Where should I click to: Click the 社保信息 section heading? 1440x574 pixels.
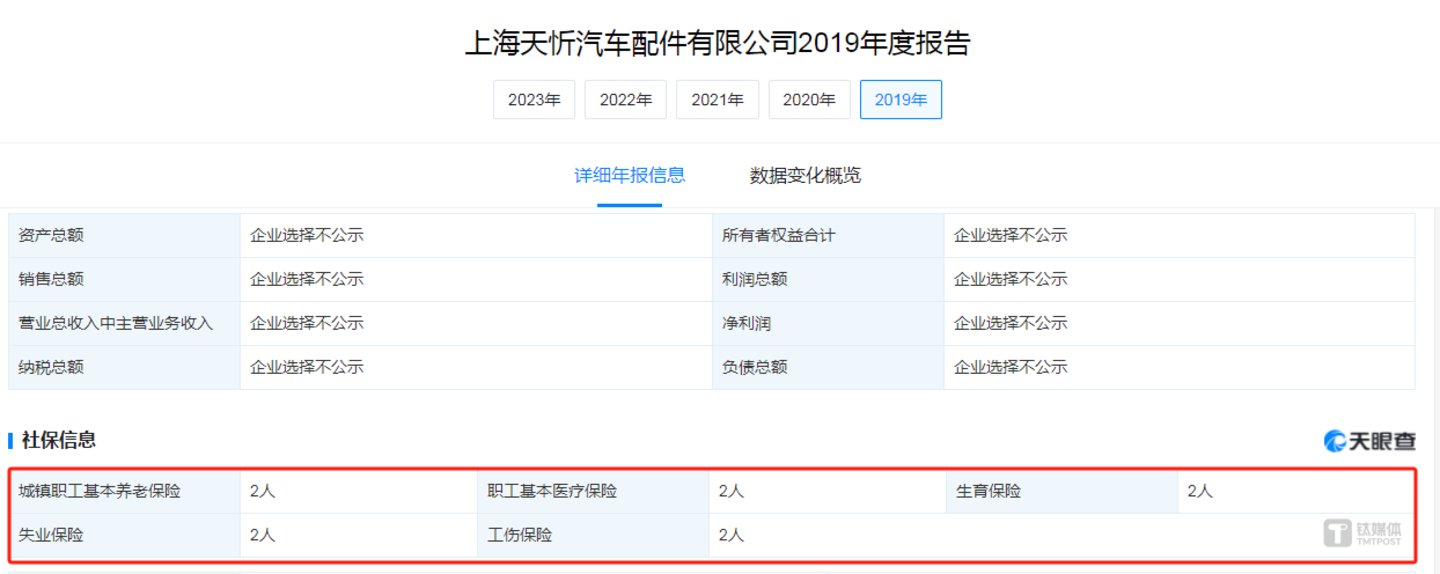60,440
